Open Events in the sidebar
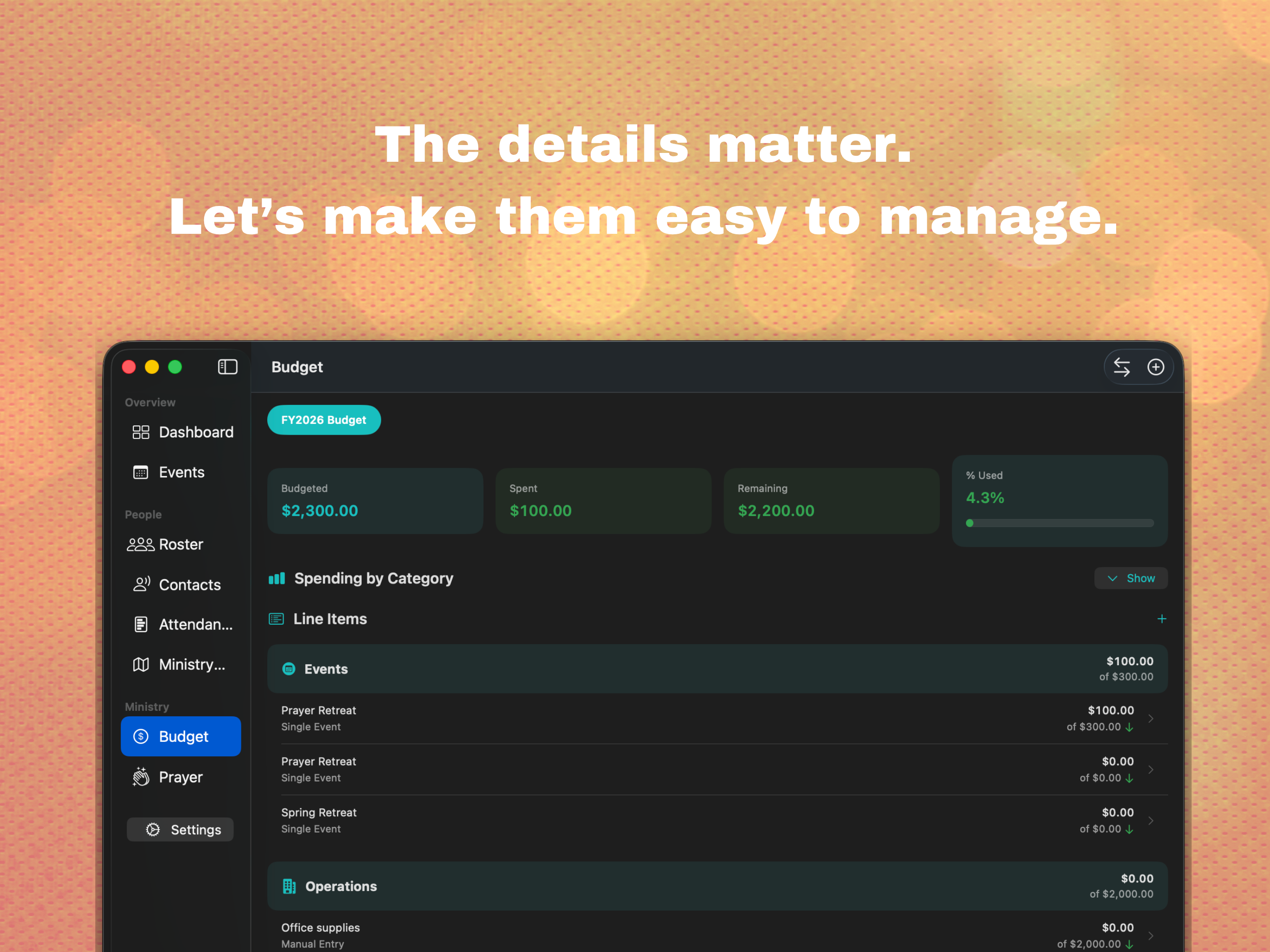Screen dimensions: 1270x952 pyautogui.click(x=181, y=473)
